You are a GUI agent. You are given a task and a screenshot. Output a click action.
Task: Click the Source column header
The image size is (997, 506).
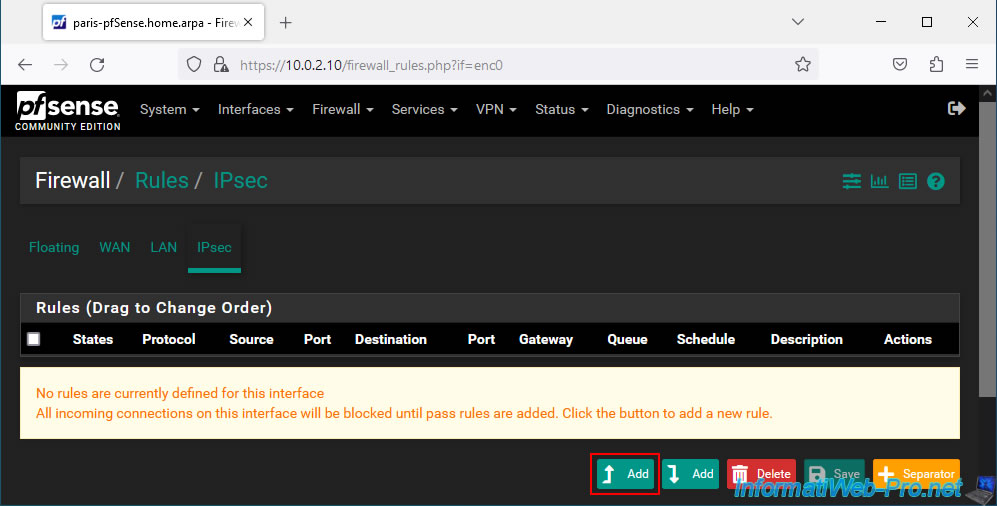pos(251,339)
